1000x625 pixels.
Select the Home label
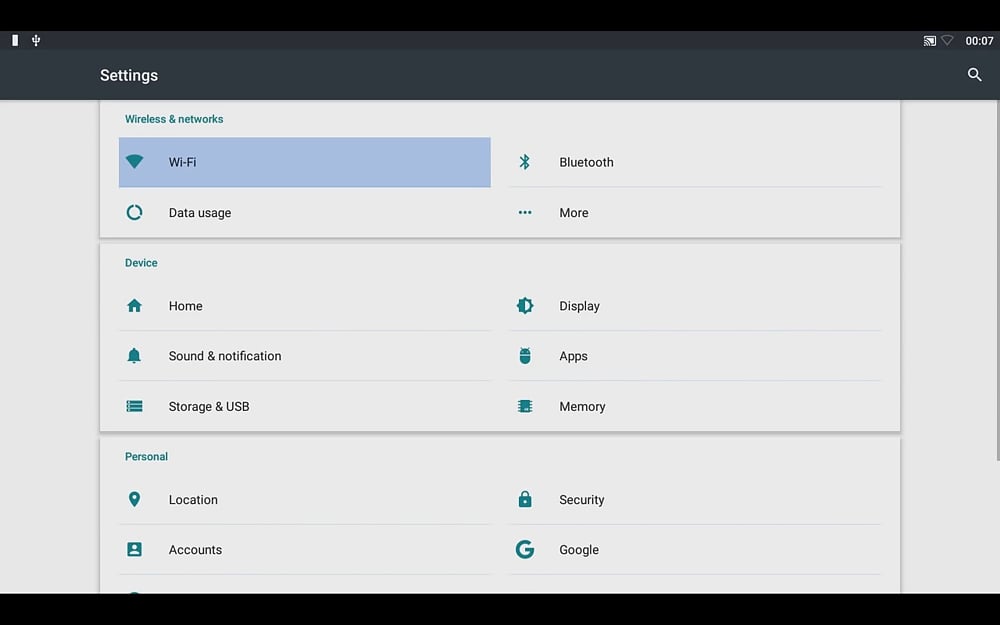point(186,306)
